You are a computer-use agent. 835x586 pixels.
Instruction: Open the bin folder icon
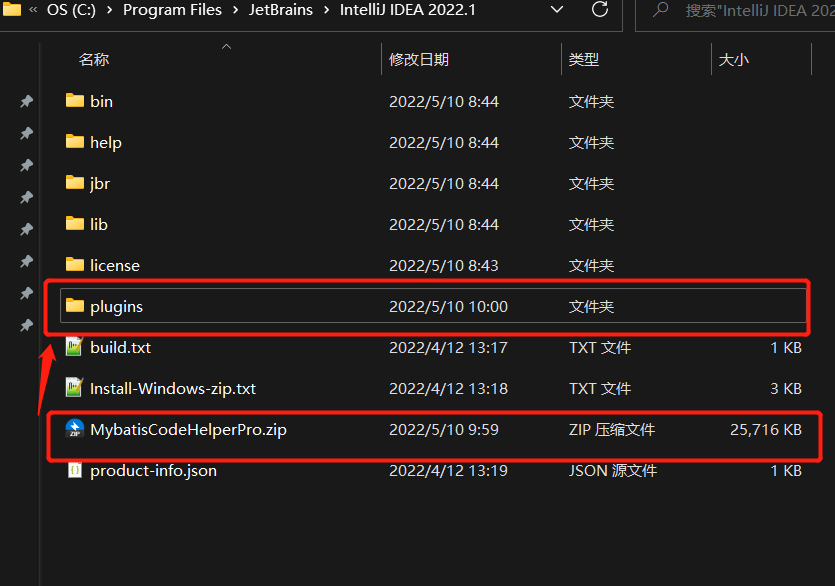point(75,101)
